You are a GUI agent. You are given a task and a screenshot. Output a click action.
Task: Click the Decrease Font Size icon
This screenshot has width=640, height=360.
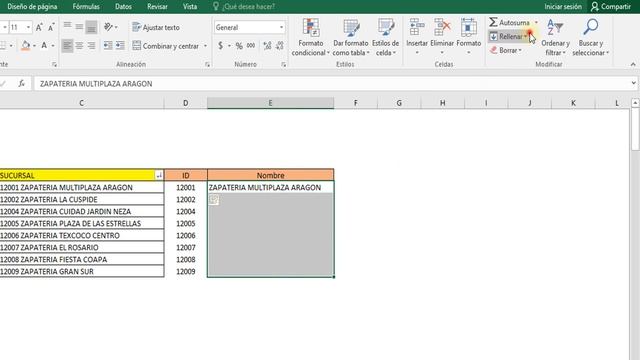click(x=51, y=27)
